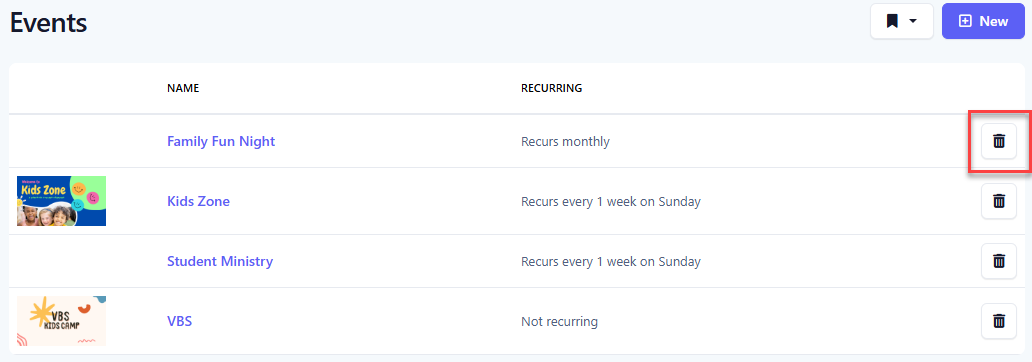Click 'Not recurring' text in VBS row
The image size is (1032, 362).
(x=559, y=322)
